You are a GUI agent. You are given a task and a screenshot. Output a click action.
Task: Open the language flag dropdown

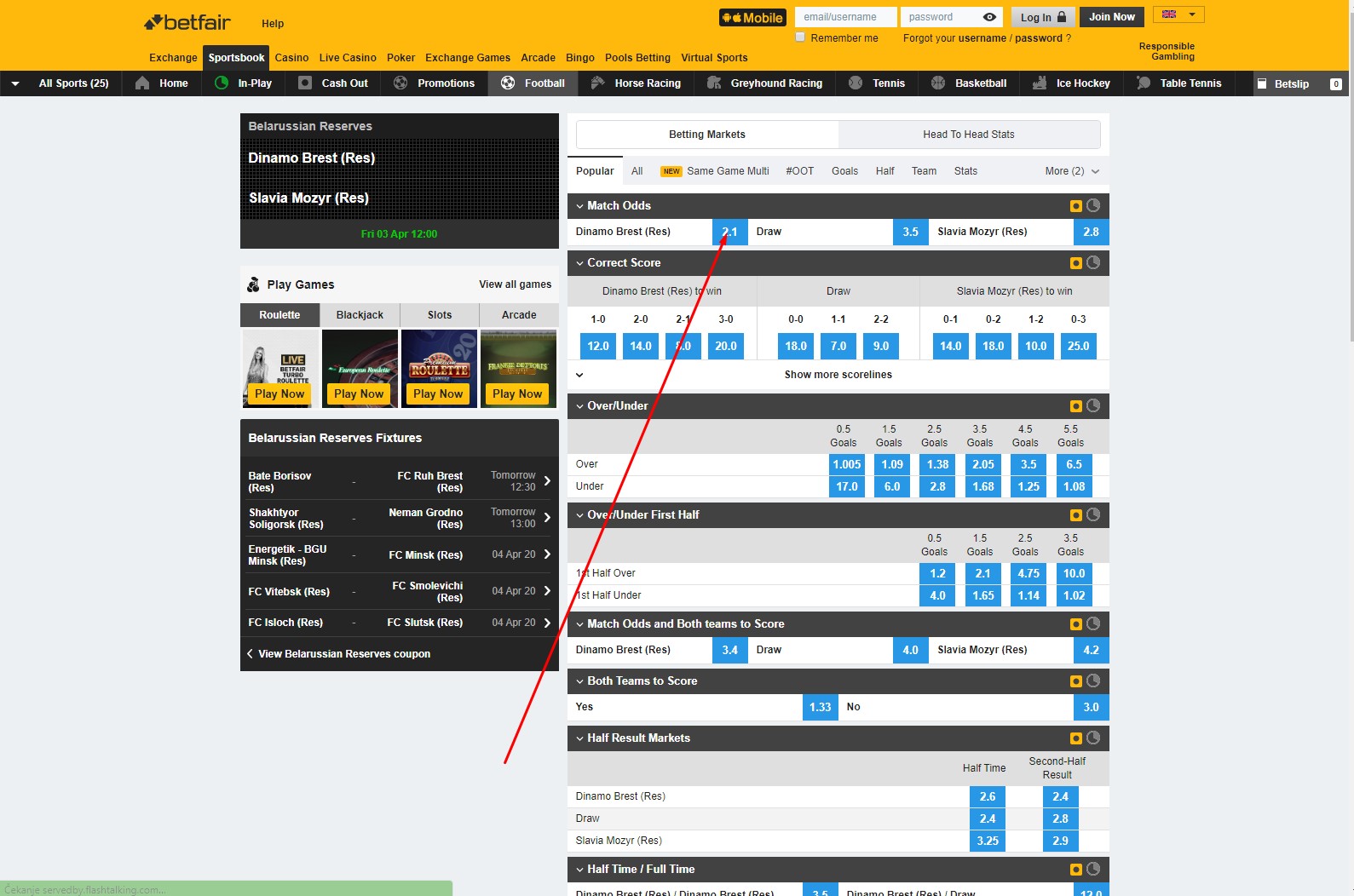click(x=1178, y=14)
